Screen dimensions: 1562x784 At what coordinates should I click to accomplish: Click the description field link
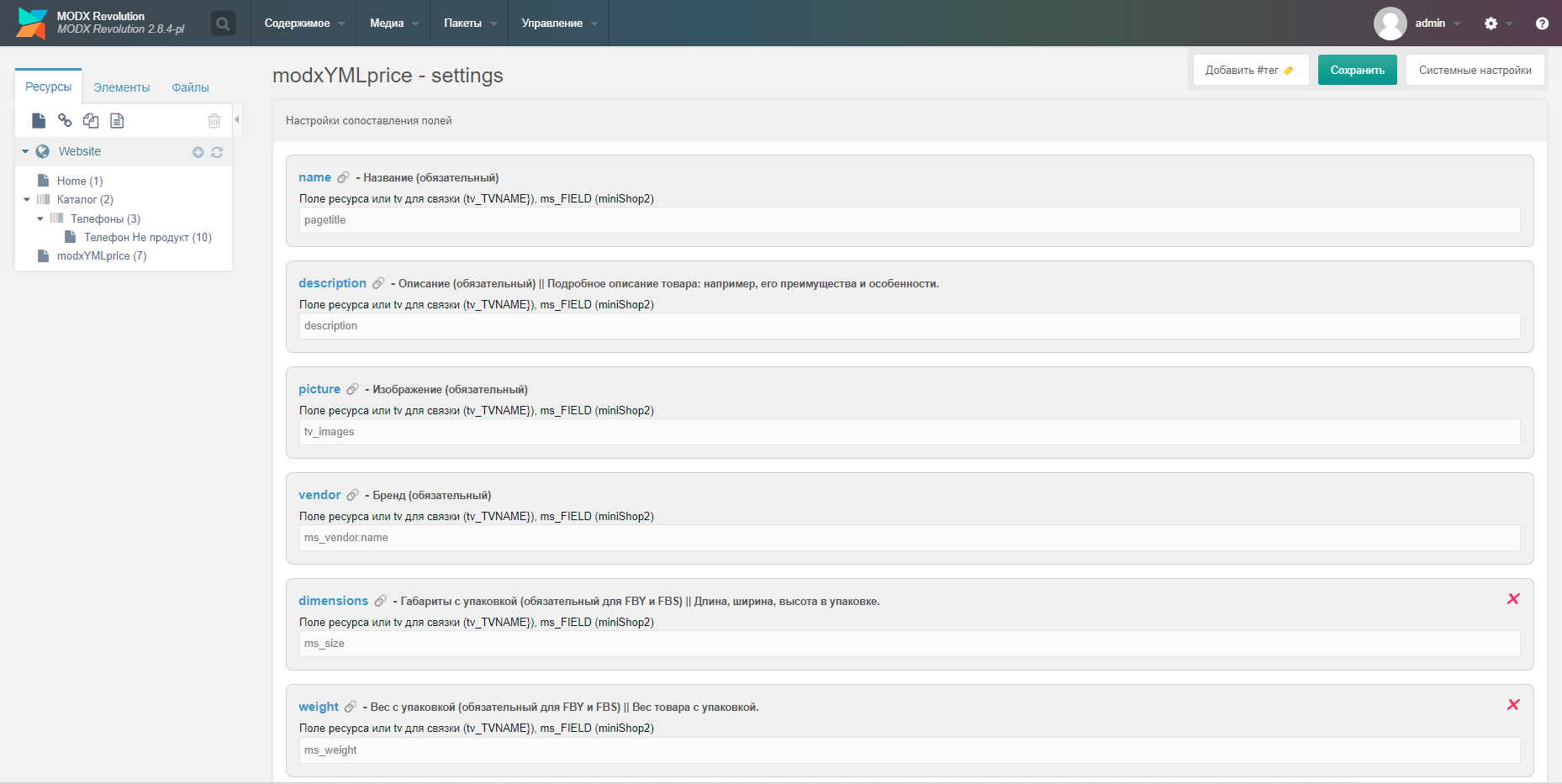(332, 283)
